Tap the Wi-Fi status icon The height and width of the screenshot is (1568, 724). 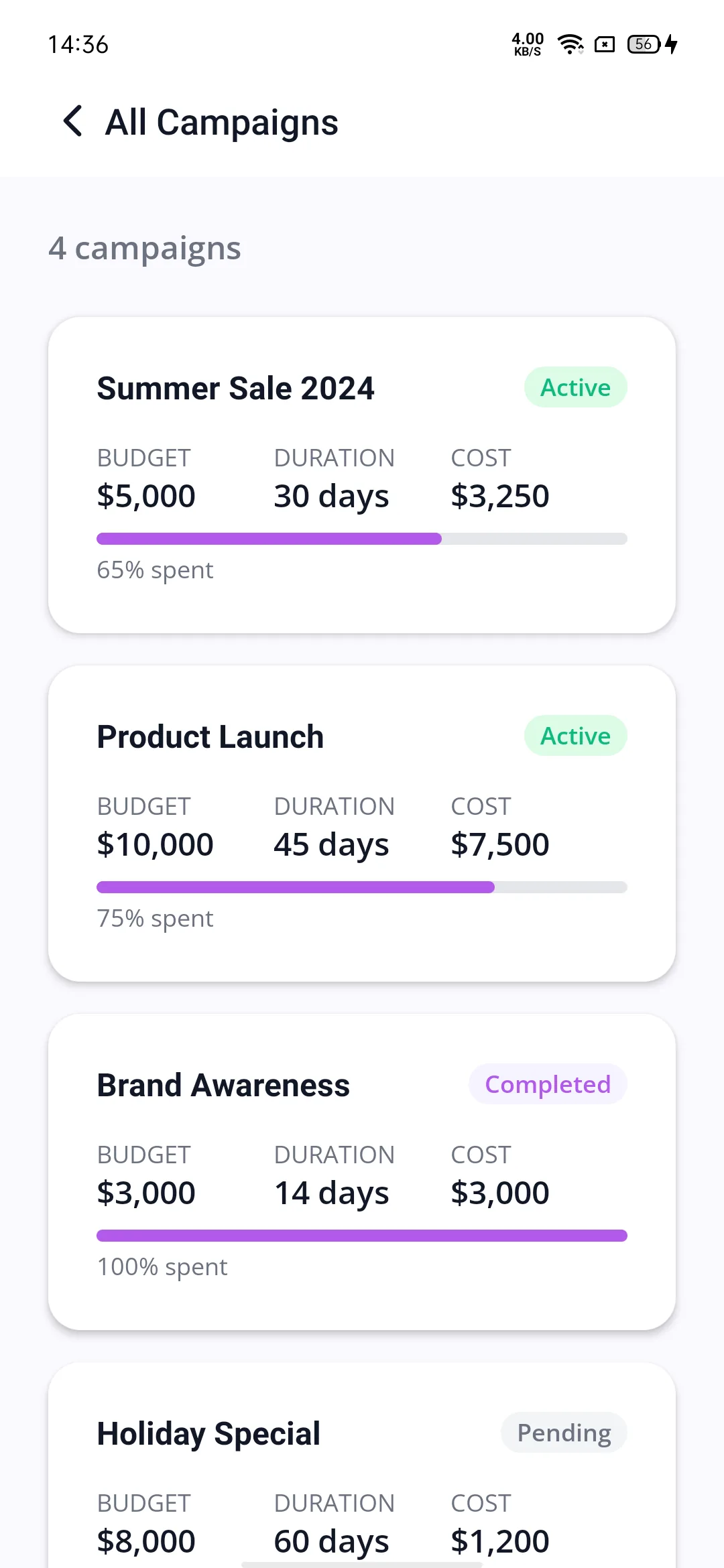(570, 44)
